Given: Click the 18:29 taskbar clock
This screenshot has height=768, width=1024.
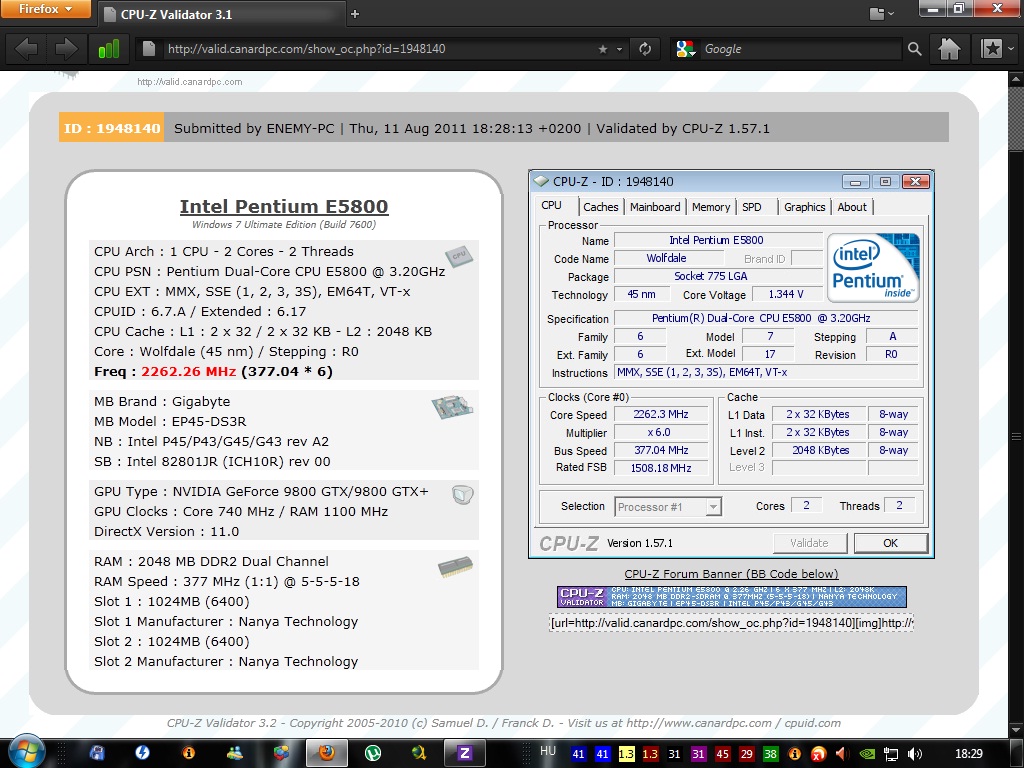Looking at the screenshot, I should click(x=968, y=754).
